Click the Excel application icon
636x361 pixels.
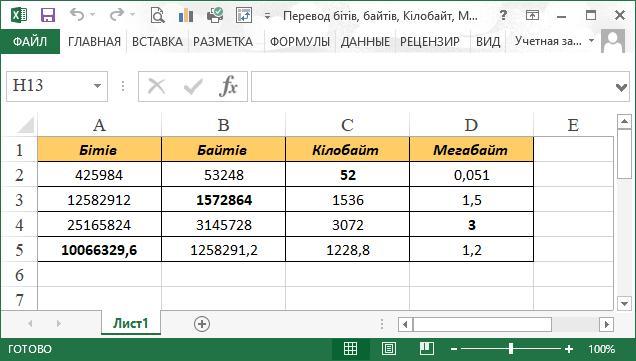tap(19, 15)
